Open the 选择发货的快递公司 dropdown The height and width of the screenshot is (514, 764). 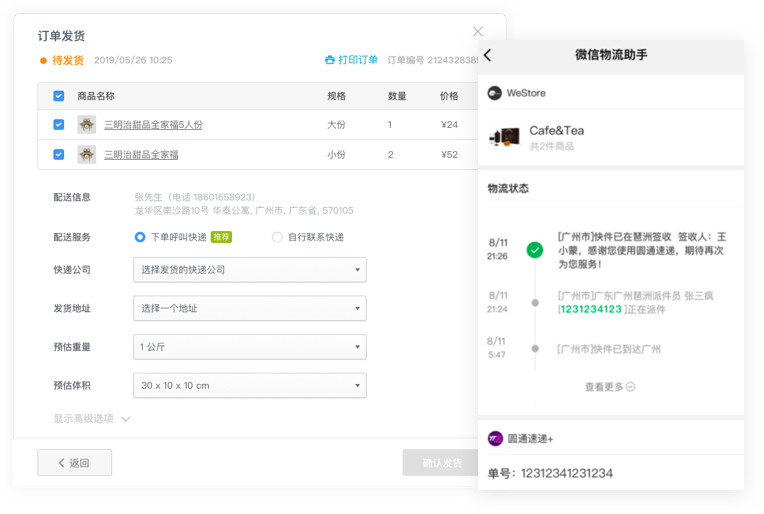pyautogui.click(x=249, y=270)
